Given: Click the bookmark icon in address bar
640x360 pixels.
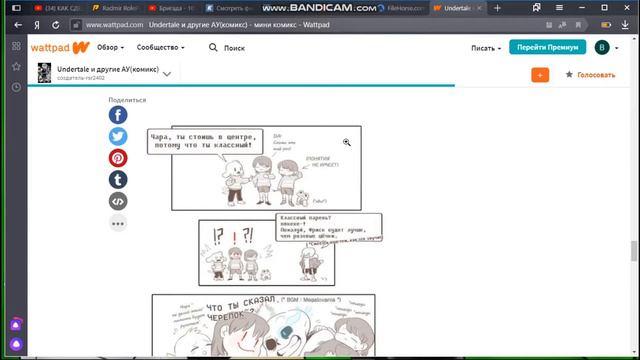Looking at the screenshot, I should pos(578,25).
